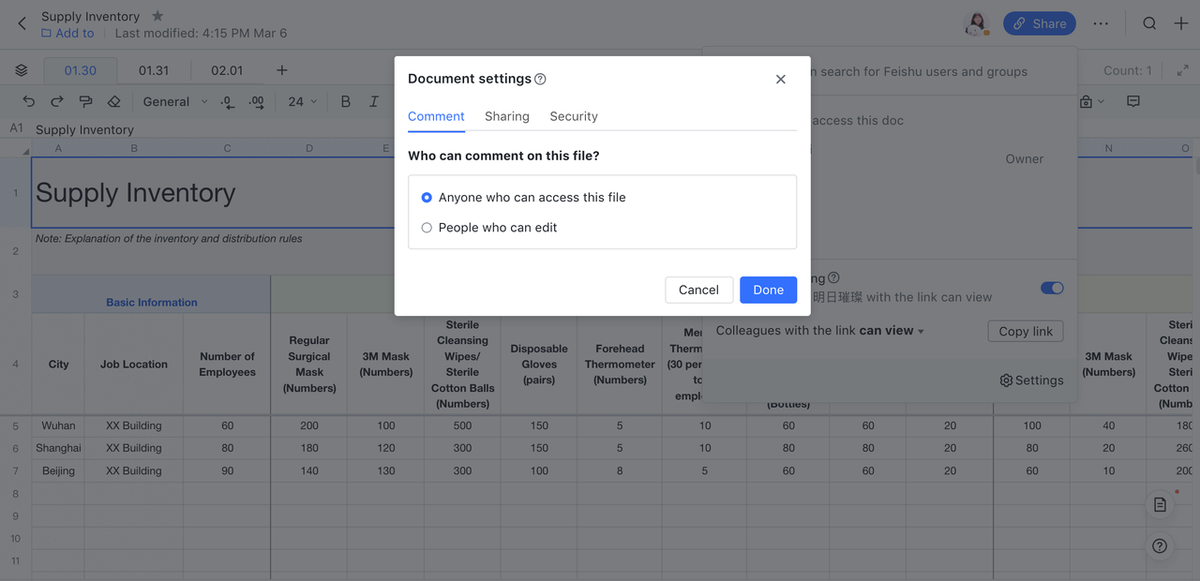Add a new sheet with plus icon

click(x=282, y=71)
